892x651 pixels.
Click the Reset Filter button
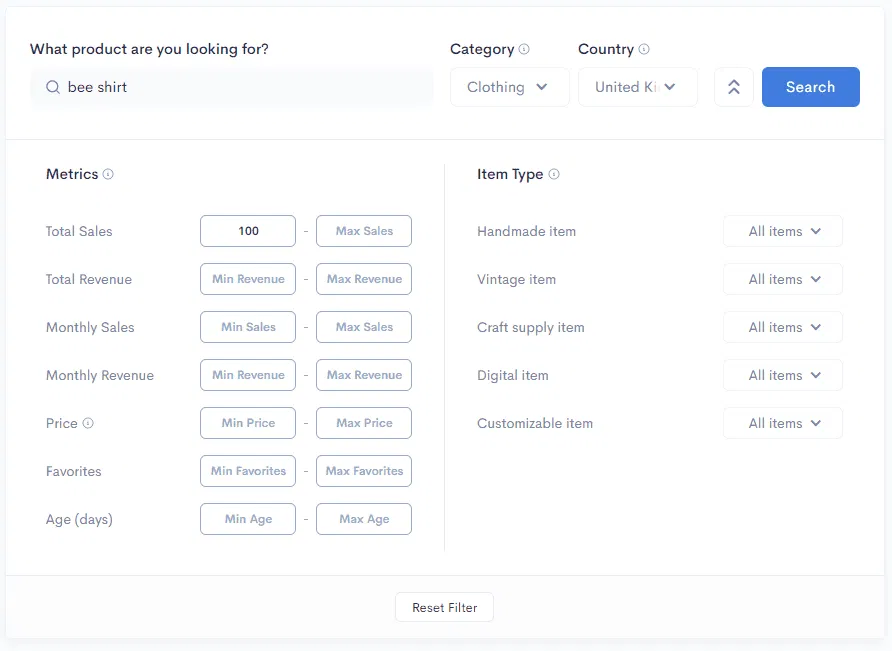pyautogui.click(x=444, y=607)
